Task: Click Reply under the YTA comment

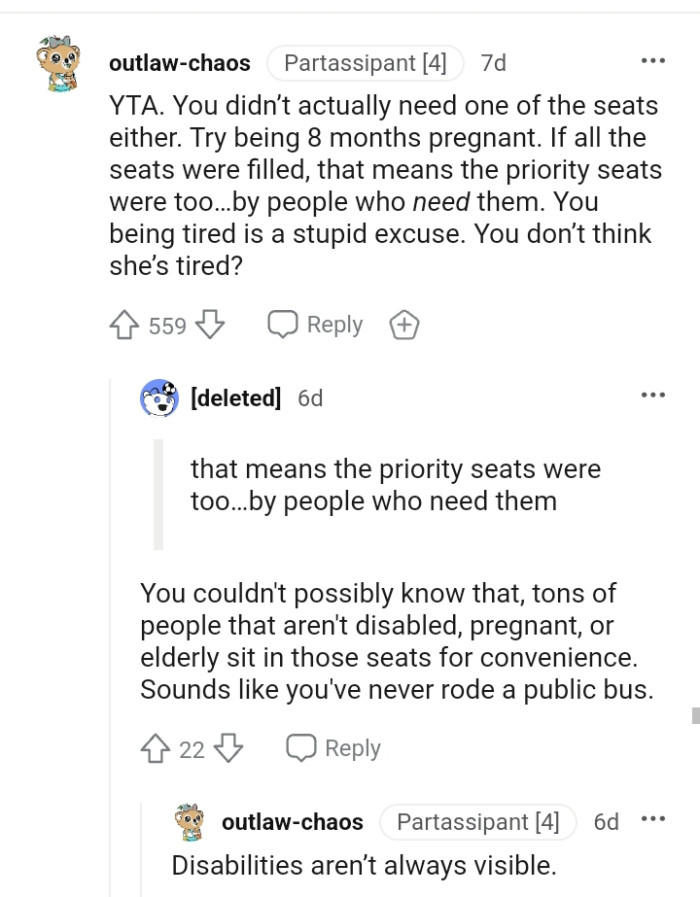Action: point(334,324)
